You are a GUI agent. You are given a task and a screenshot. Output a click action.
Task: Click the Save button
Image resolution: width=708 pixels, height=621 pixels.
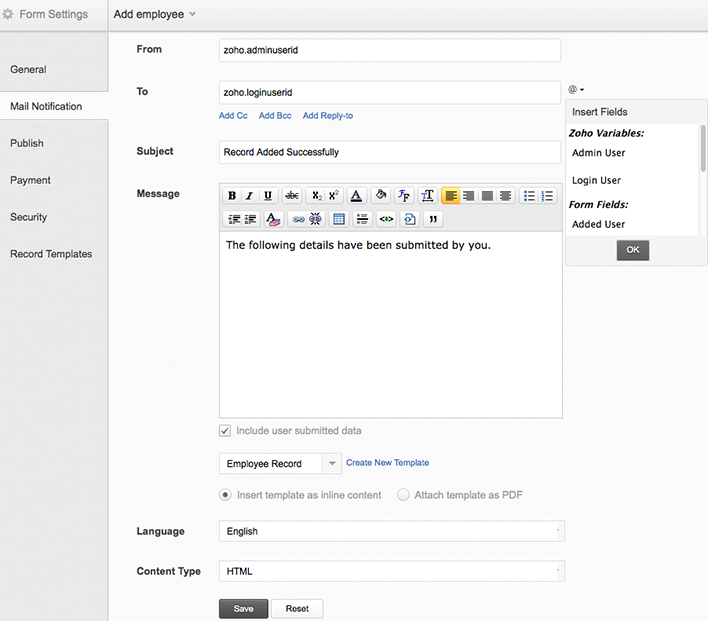[243, 609]
